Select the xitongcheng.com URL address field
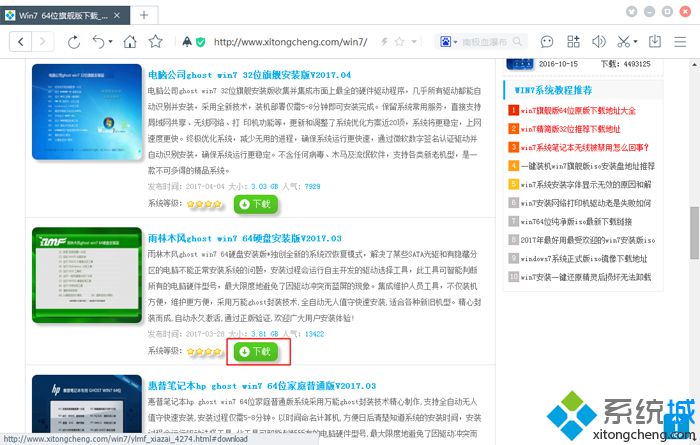The width and height of the screenshot is (700, 445). point(291,42)
